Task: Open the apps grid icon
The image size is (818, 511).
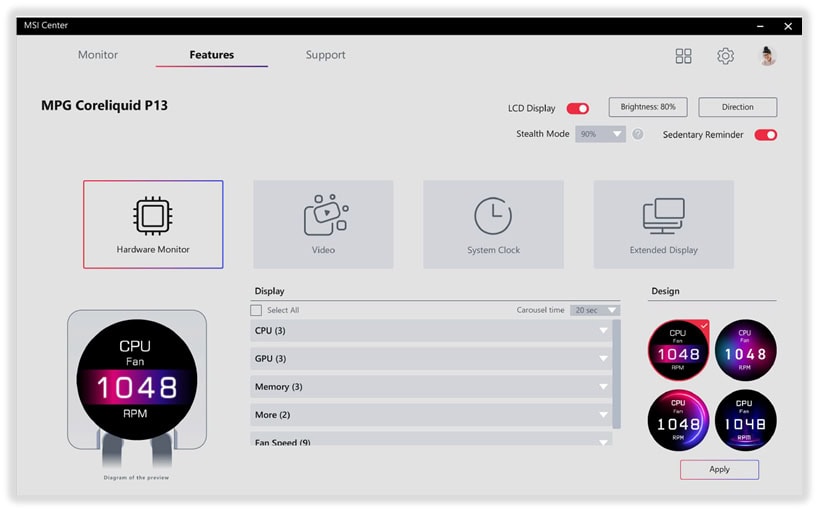Action: point(683,56)
